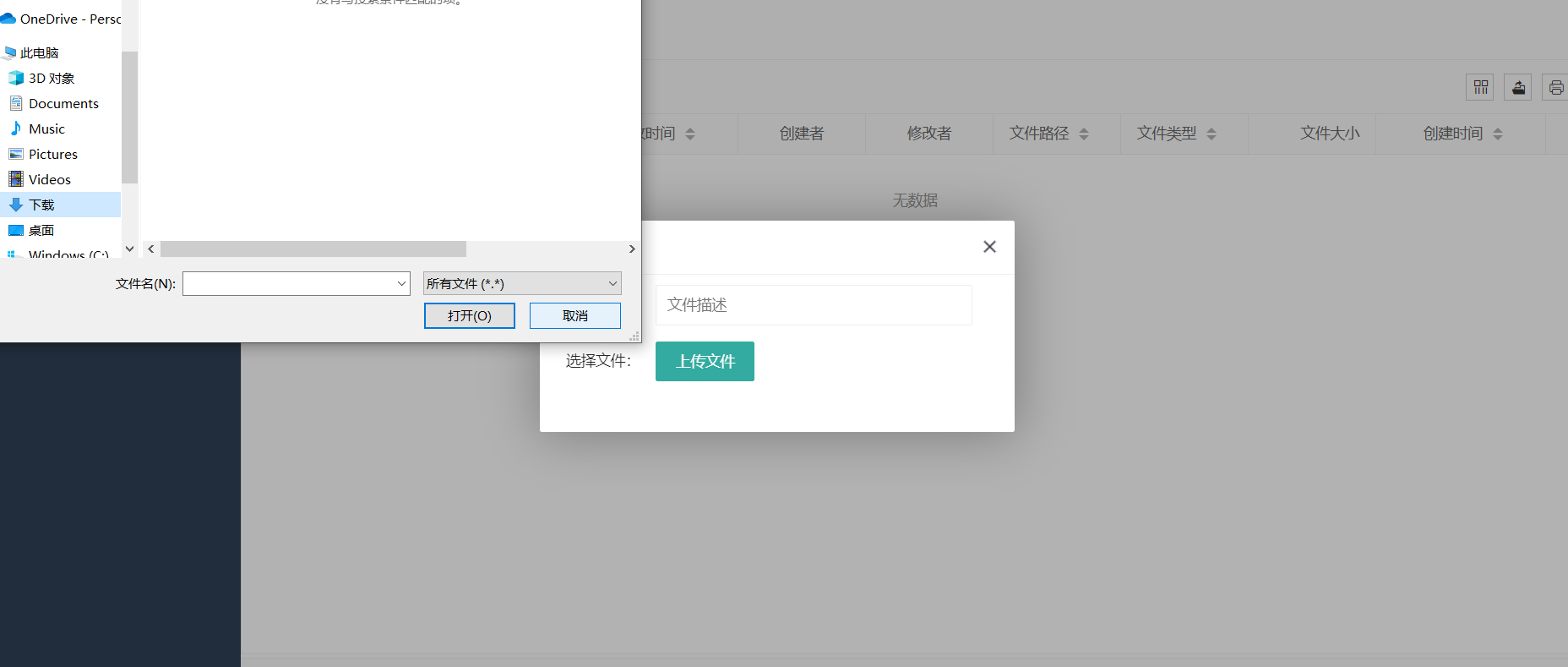This screenshot has width=1568, height=667.
Task: Close the upload modal with X icon
Action: coord(989,247)
